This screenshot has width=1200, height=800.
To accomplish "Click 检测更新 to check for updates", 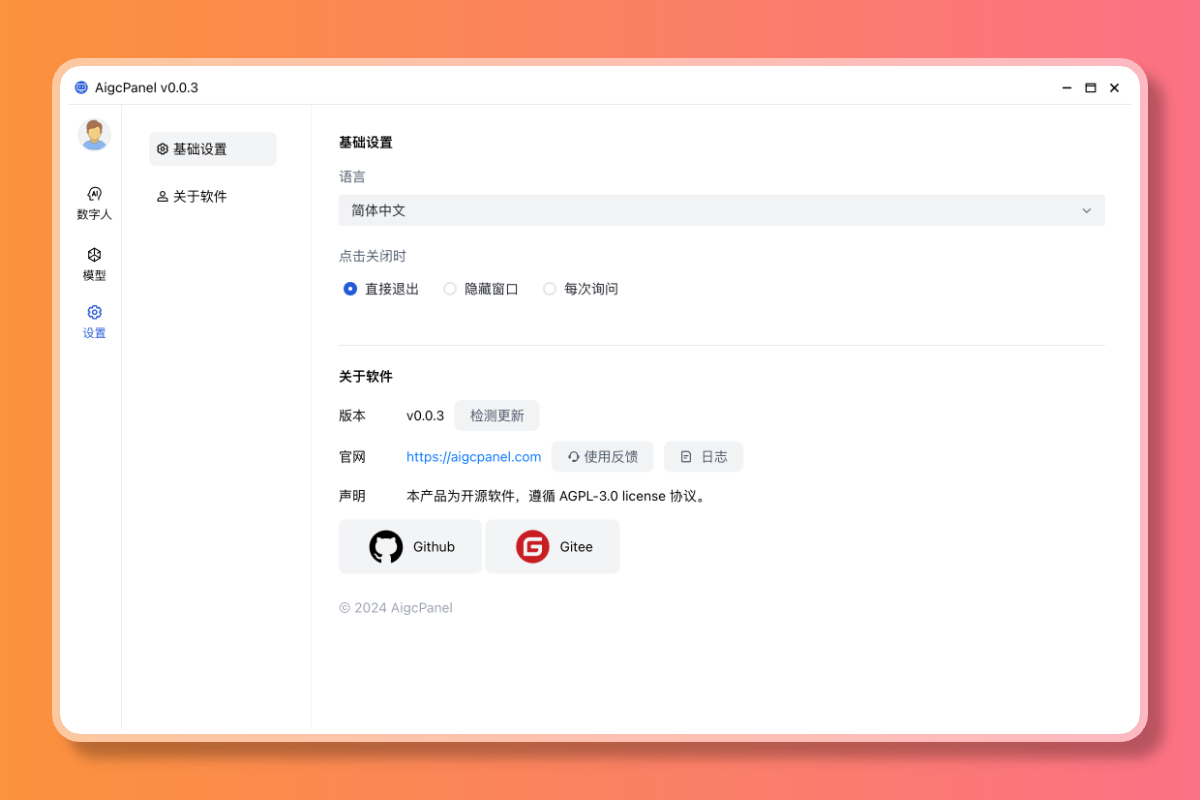I will pos(496,415).
